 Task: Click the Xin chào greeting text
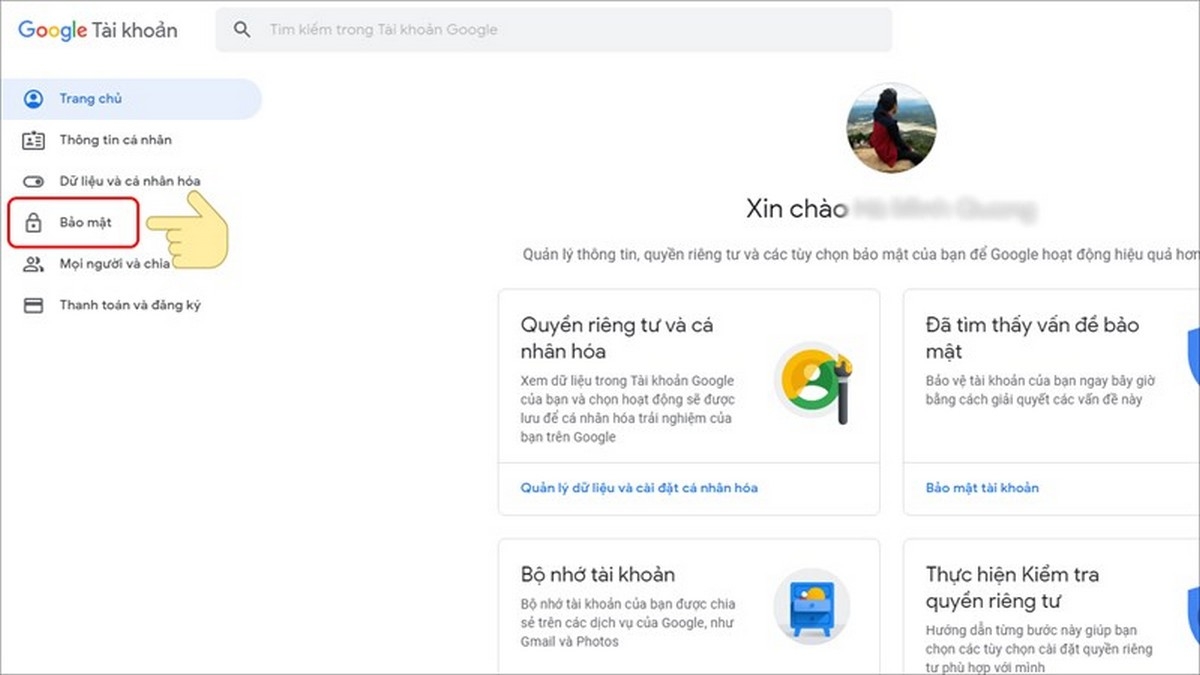tap(797, 209)
